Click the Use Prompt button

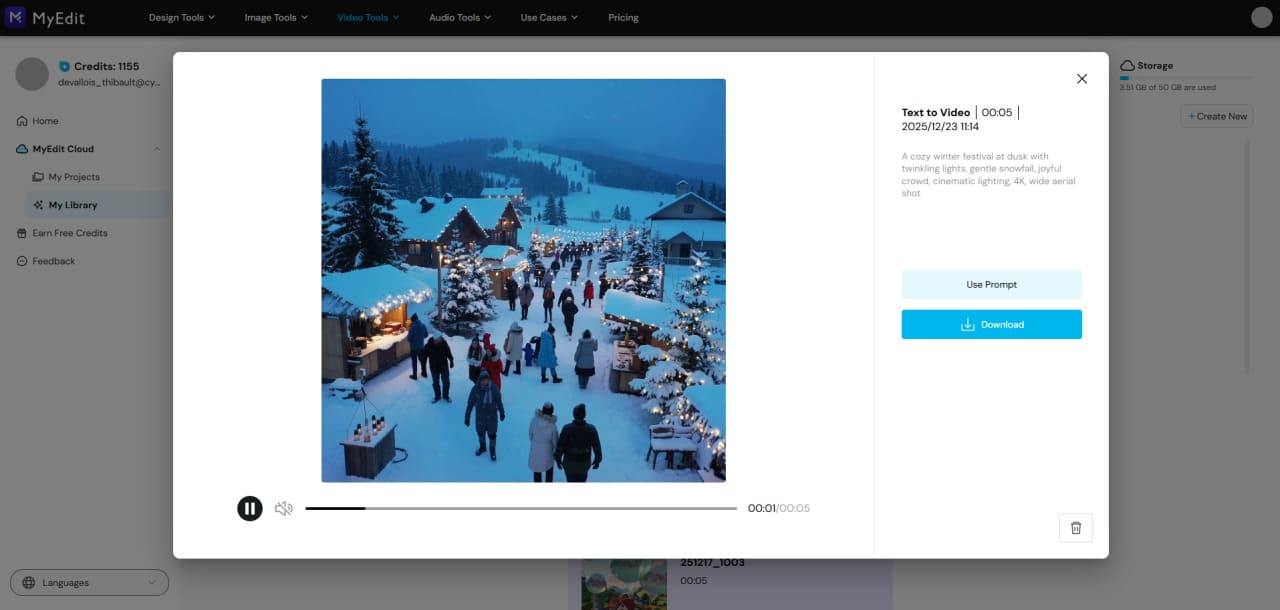point(991,284)
